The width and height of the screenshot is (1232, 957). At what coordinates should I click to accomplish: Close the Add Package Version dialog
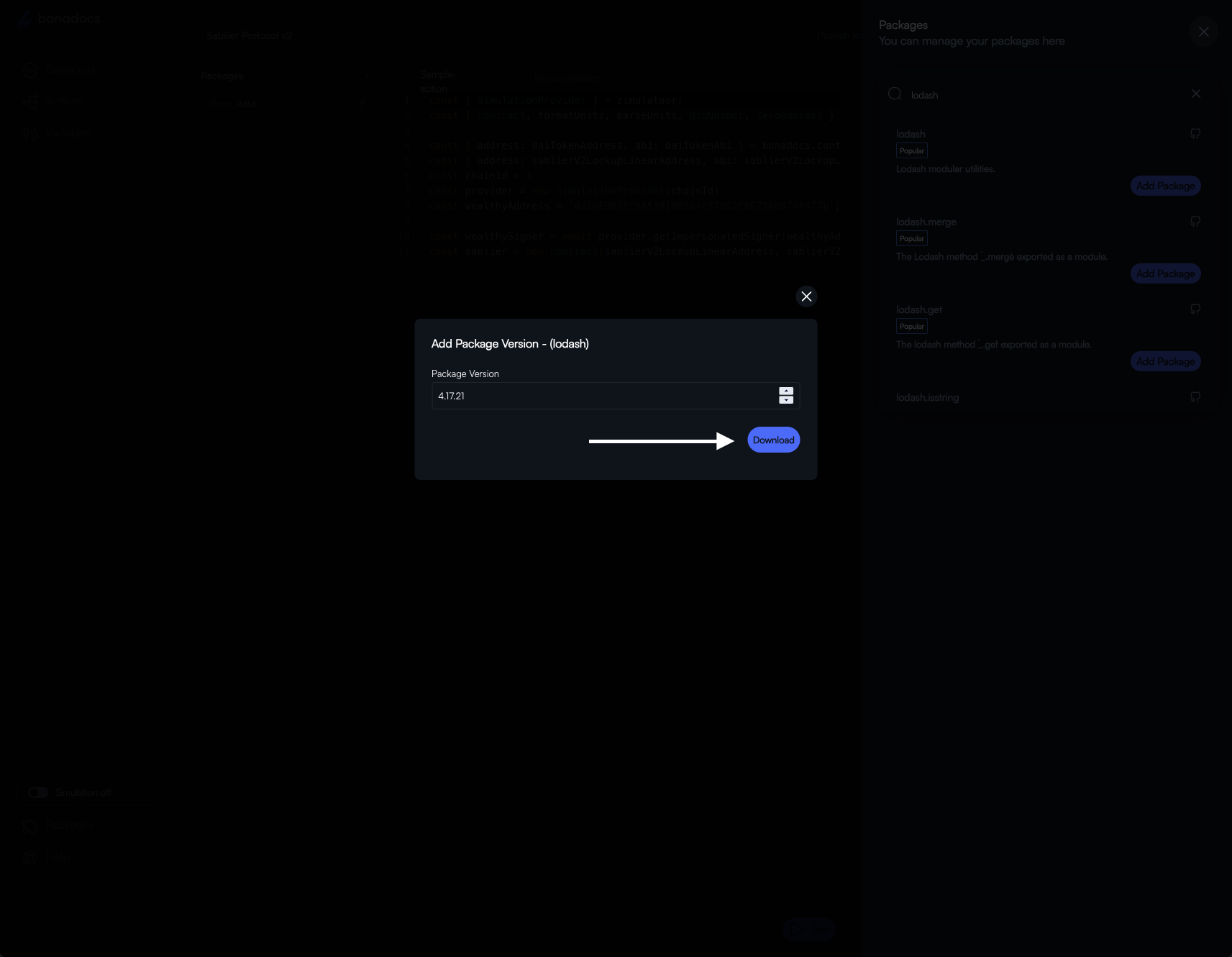806,296
